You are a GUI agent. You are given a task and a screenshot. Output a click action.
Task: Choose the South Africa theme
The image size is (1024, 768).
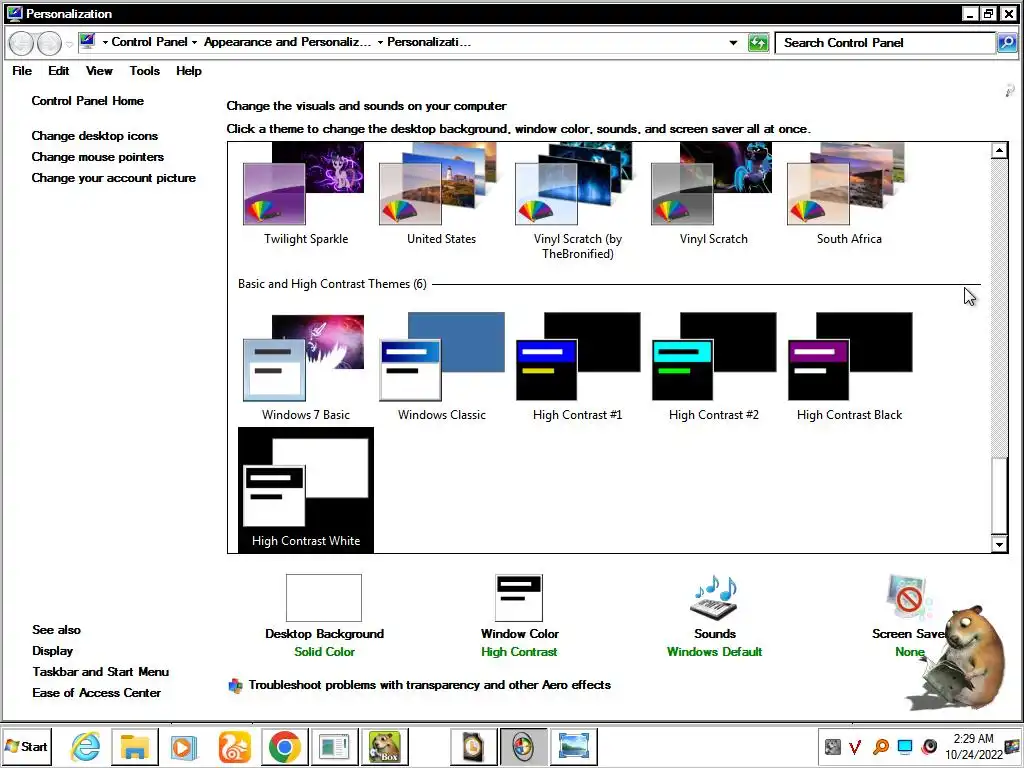click(x=849, y=195)
